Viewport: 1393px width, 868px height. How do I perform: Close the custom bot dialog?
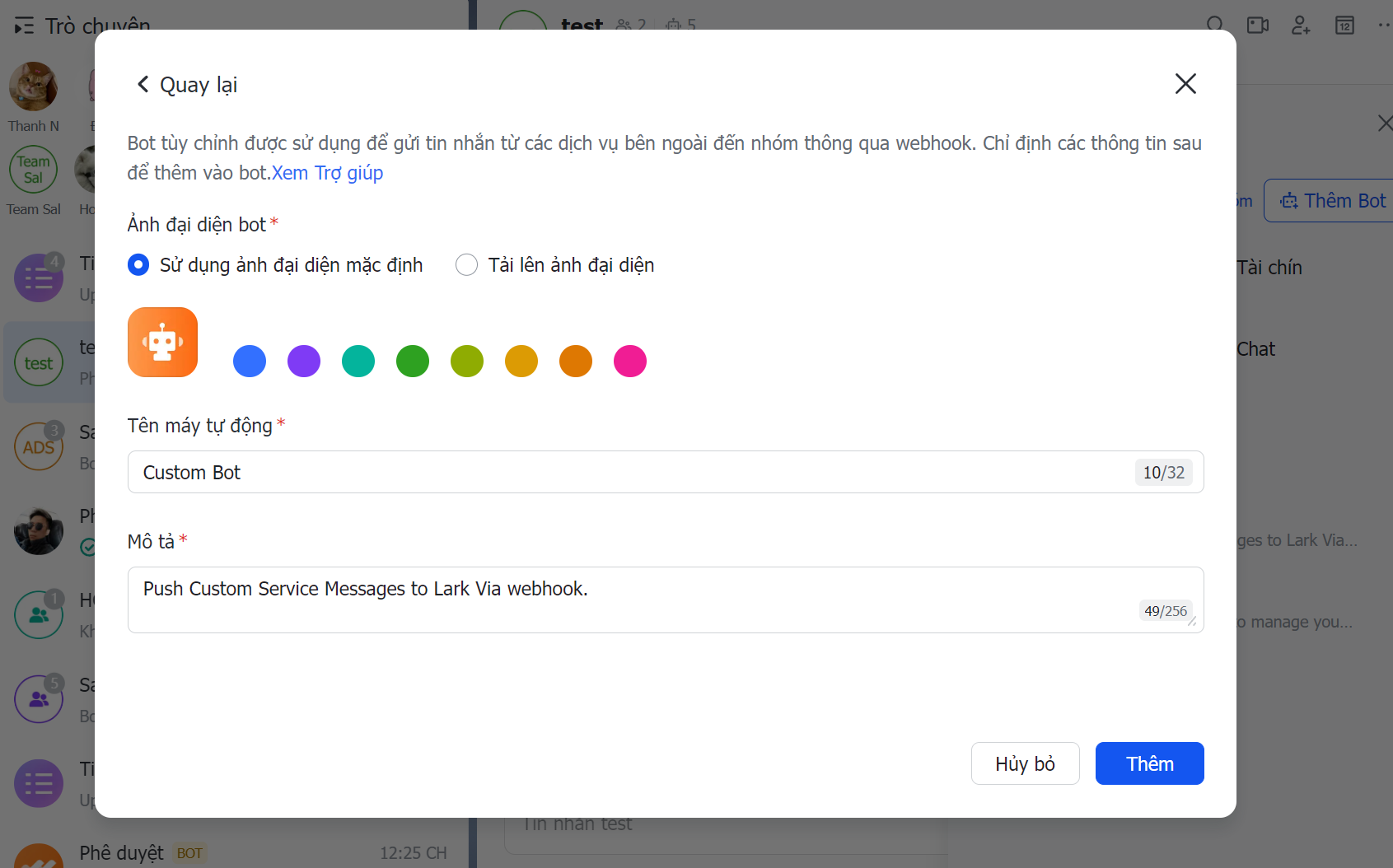(1185, 84)
